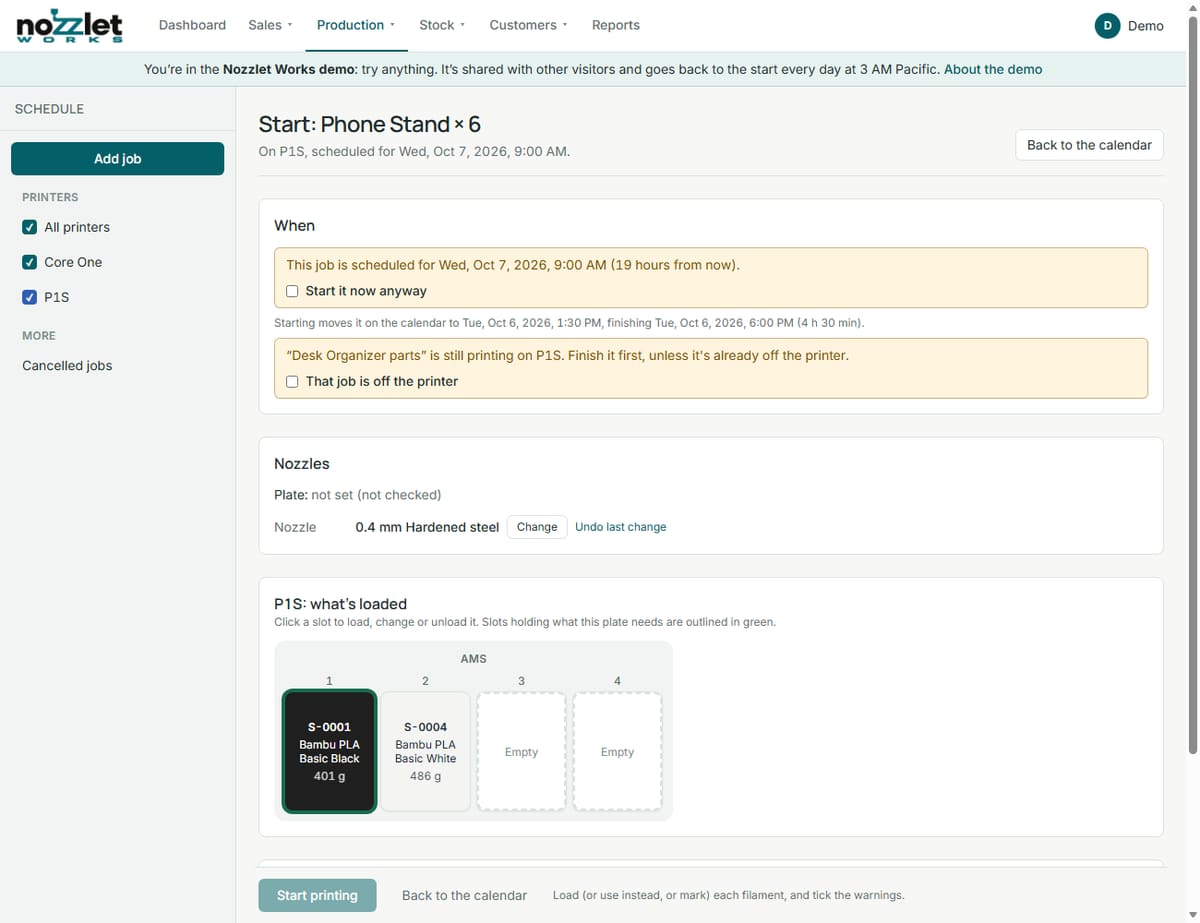The height and width of the screenshot is (923, 1200).
Task: Open the Demo user avatar icon
Action: point(1107,26)
